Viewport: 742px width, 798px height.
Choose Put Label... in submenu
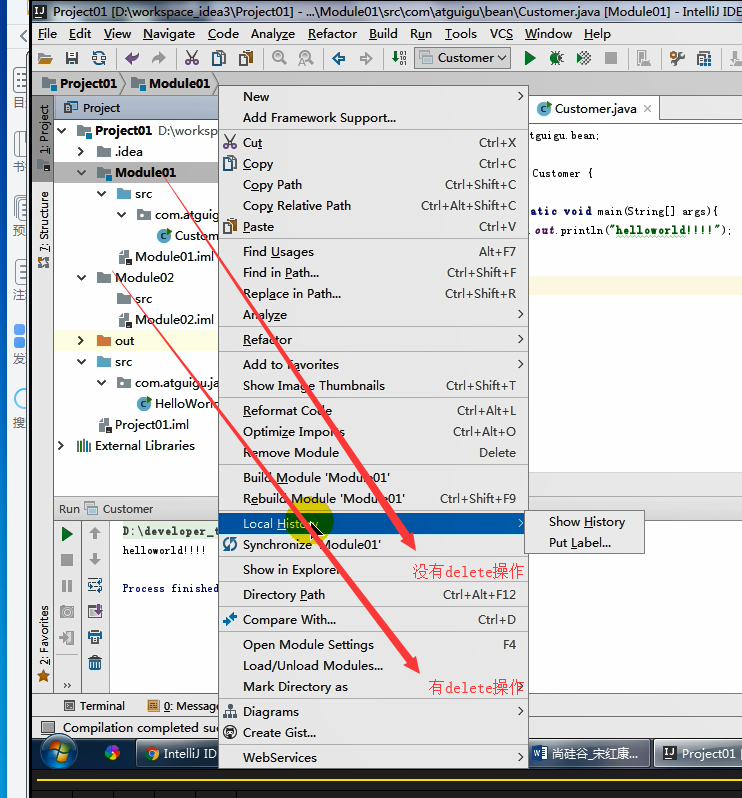[x=584, y=543]
